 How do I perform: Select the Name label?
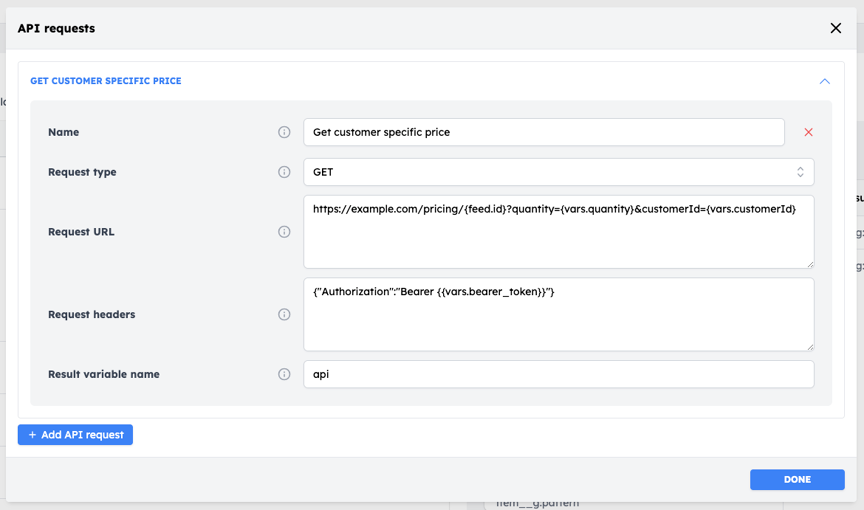63,132
